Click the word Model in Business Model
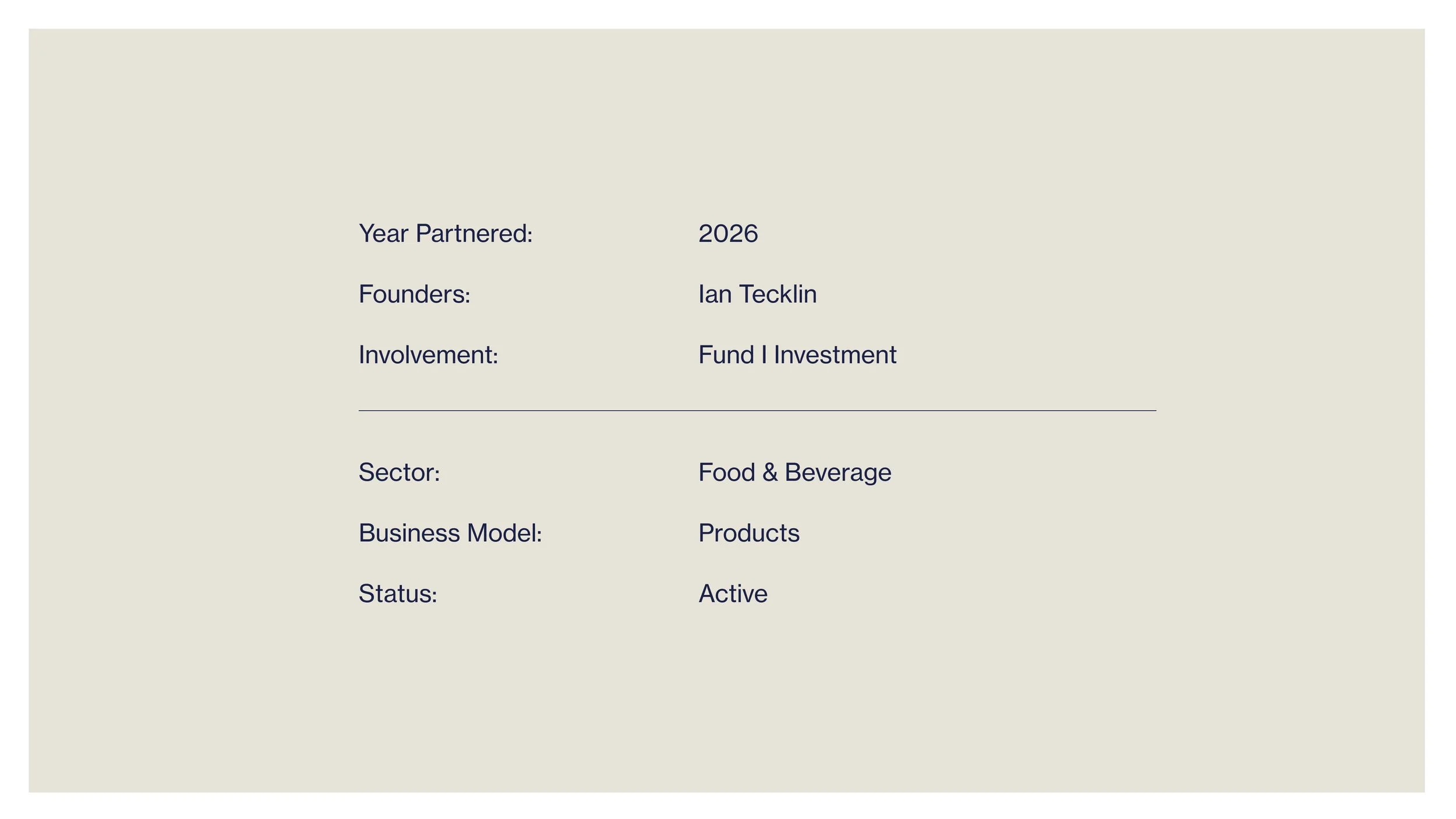The height and width of the screenshot is (819, 1456). (504, 533)
